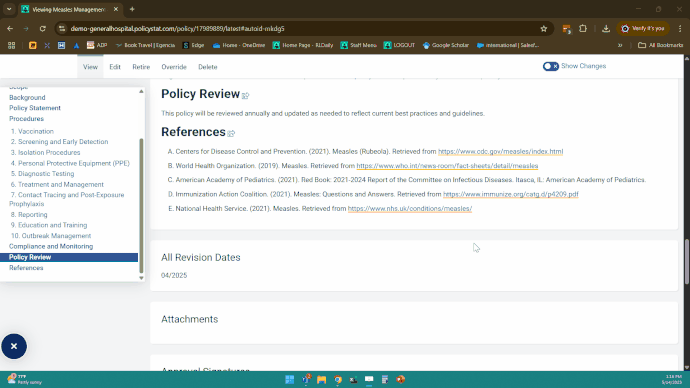
Task: Open the Chrome three-dot menu
Action: pyautogui.click(x=680, y=29)
